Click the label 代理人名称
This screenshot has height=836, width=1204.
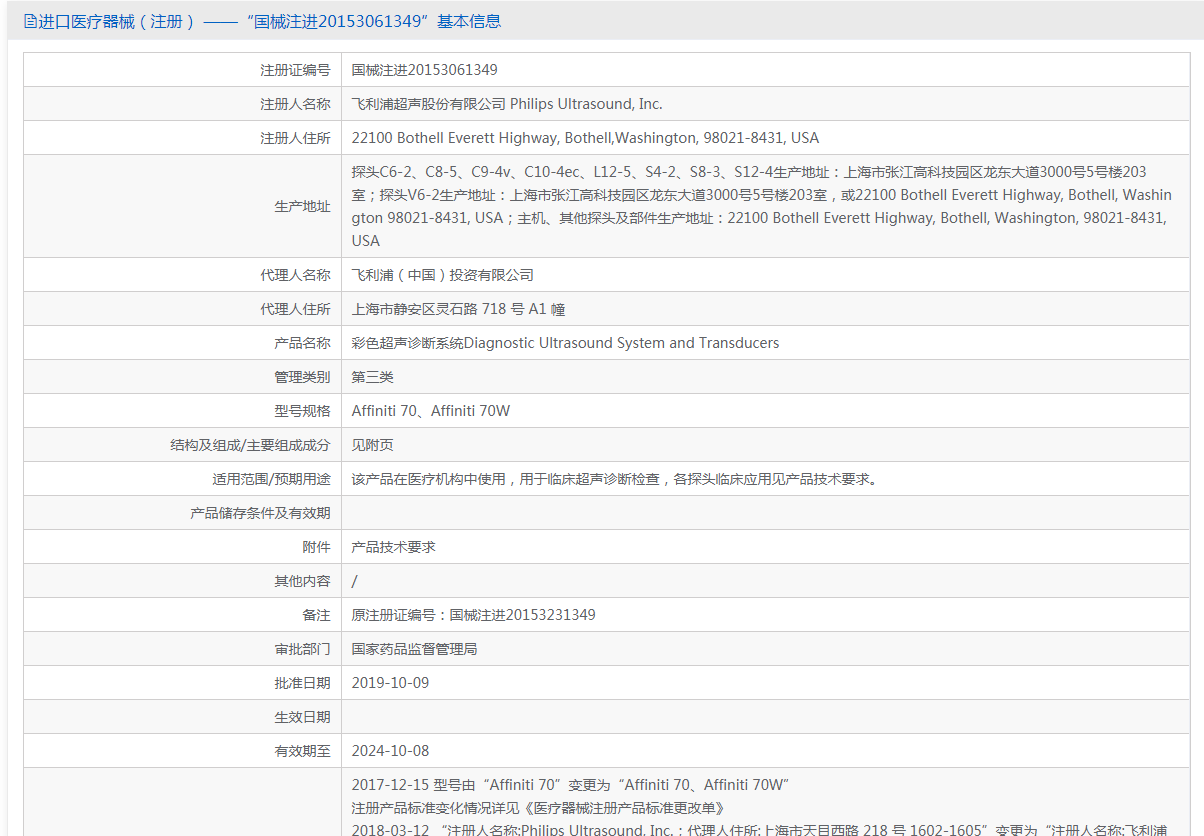(x=295, y=275)
